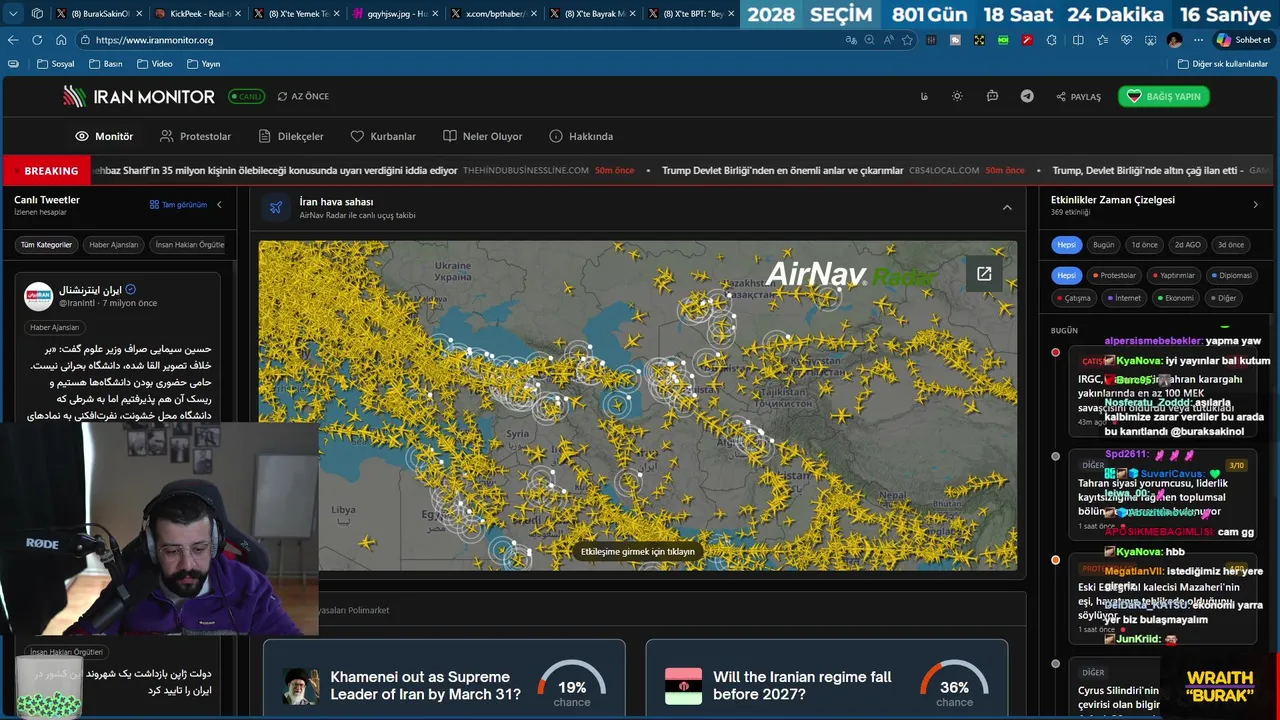Collapse the Canlı Tweetler panel chevron
Screen dimensions: 1280x720
(219, 205)
